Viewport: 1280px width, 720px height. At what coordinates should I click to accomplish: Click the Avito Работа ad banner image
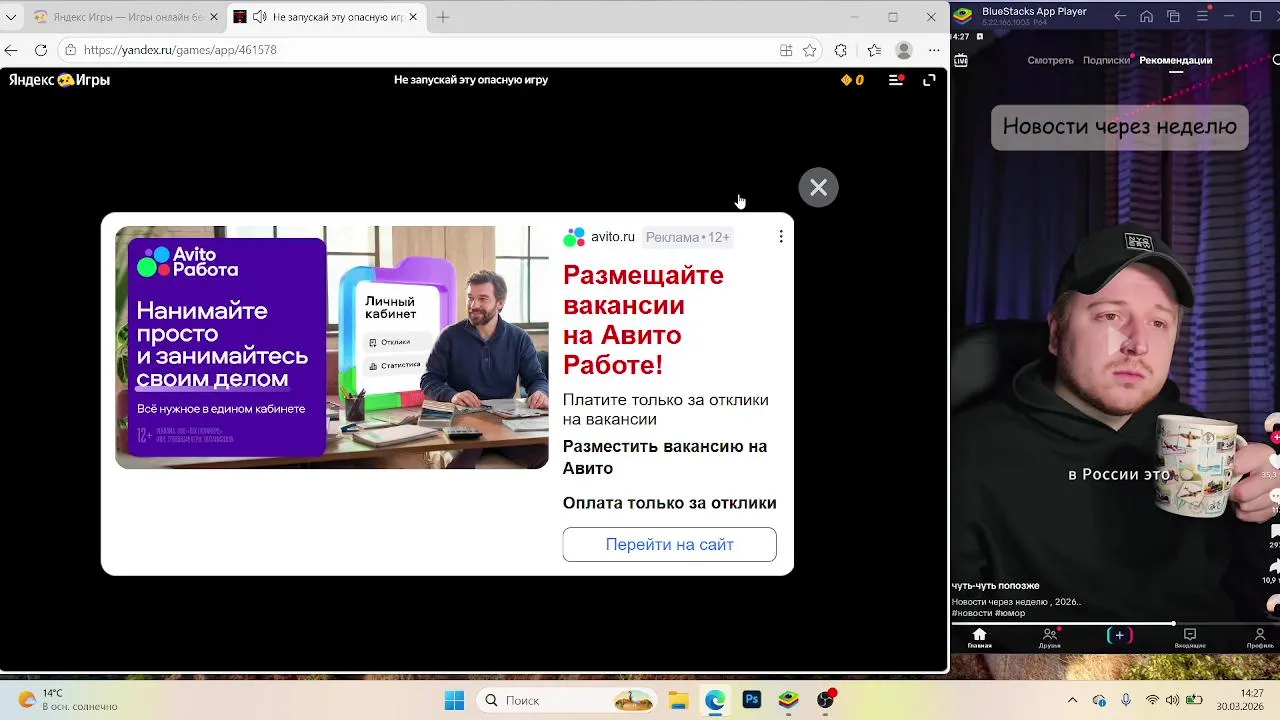tap(332, 347)
